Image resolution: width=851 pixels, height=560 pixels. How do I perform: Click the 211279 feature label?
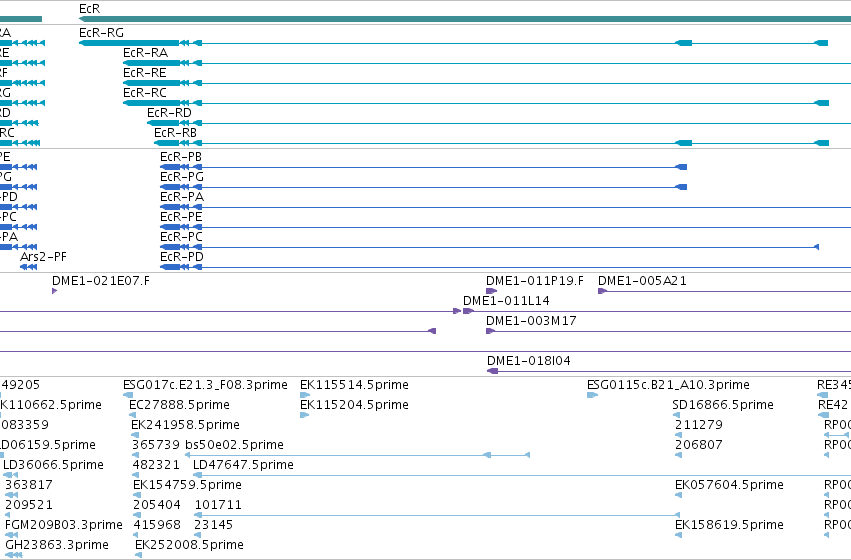(699, 425)
